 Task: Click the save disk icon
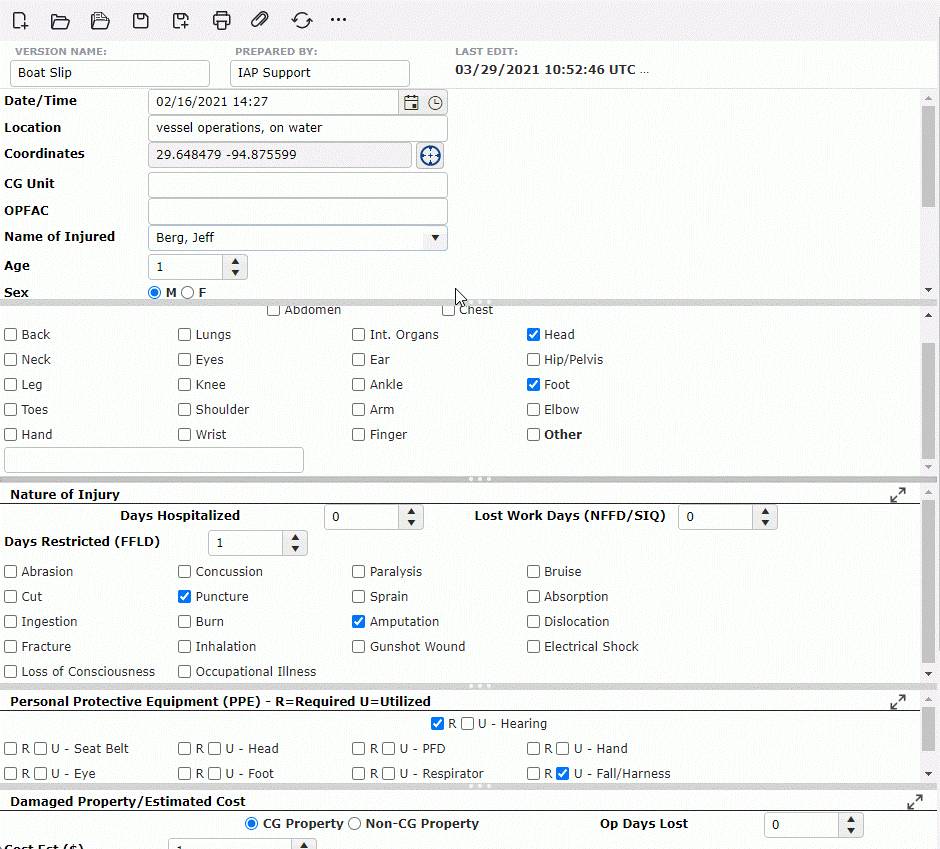point(141,20)
